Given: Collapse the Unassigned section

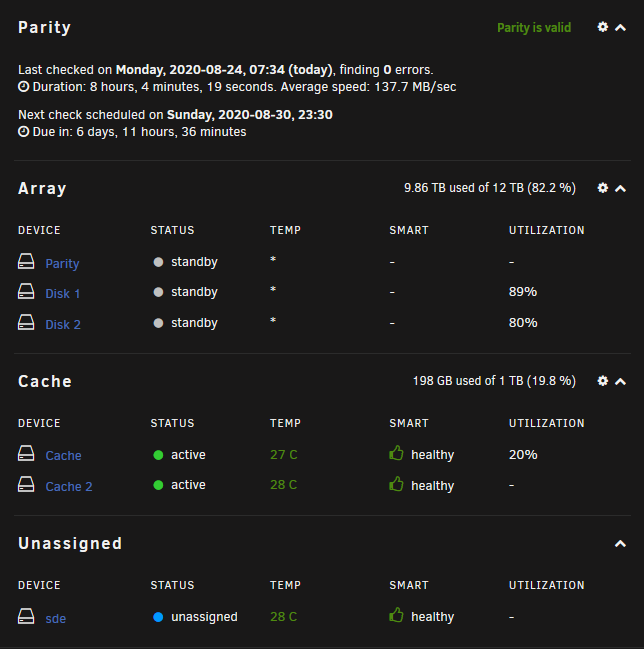Looking at the screenshot, I should coord(620,544).
